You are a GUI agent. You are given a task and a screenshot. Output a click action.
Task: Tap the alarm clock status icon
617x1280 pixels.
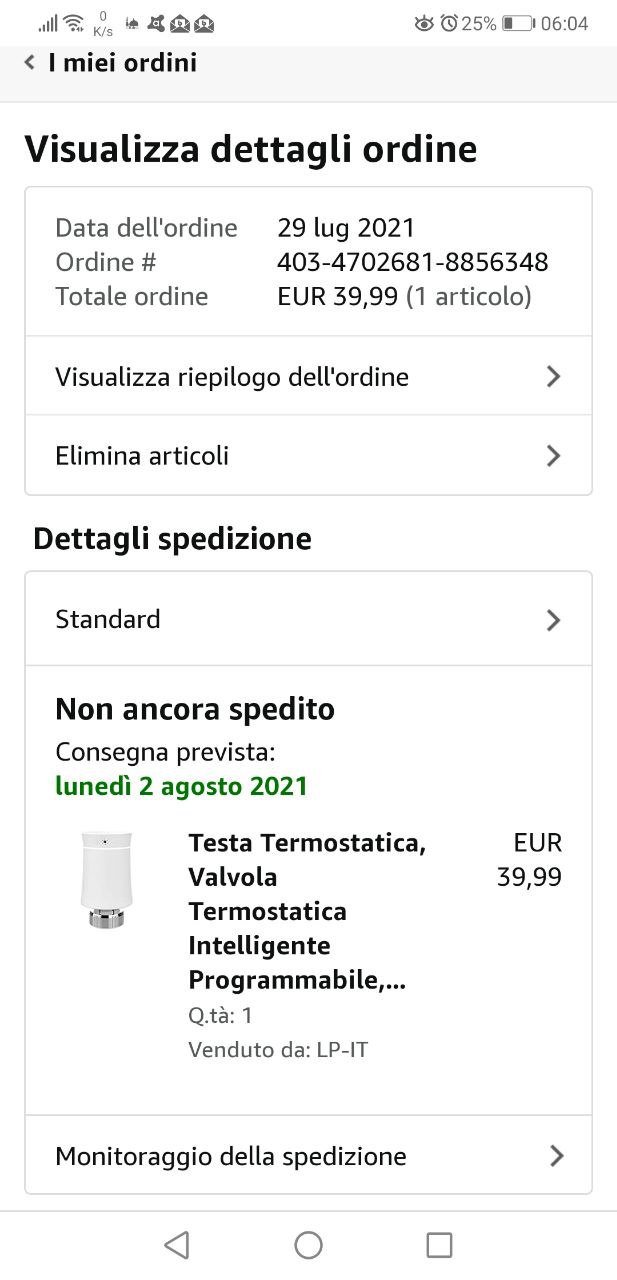pyautogui.click(x=449, y=23)
